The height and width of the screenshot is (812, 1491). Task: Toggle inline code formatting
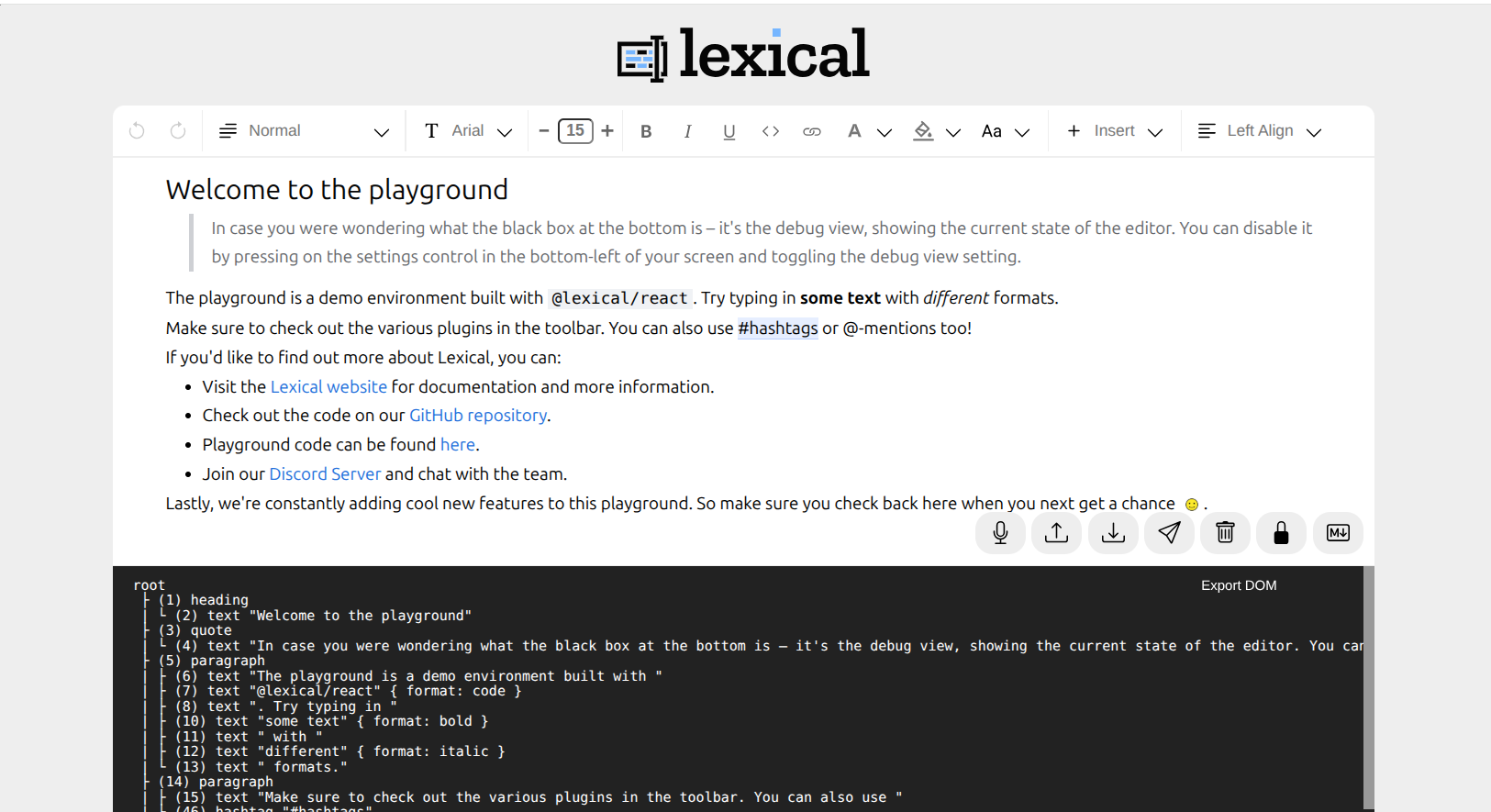coord(771,131)
